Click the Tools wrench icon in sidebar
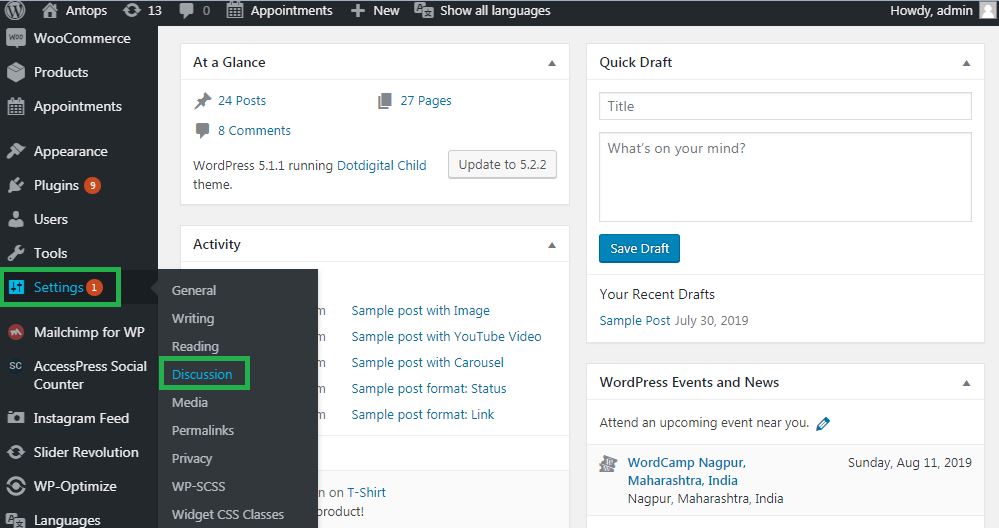Image resolution: width=999 pixels, height=528 pixels. click(x=16, y=253)
